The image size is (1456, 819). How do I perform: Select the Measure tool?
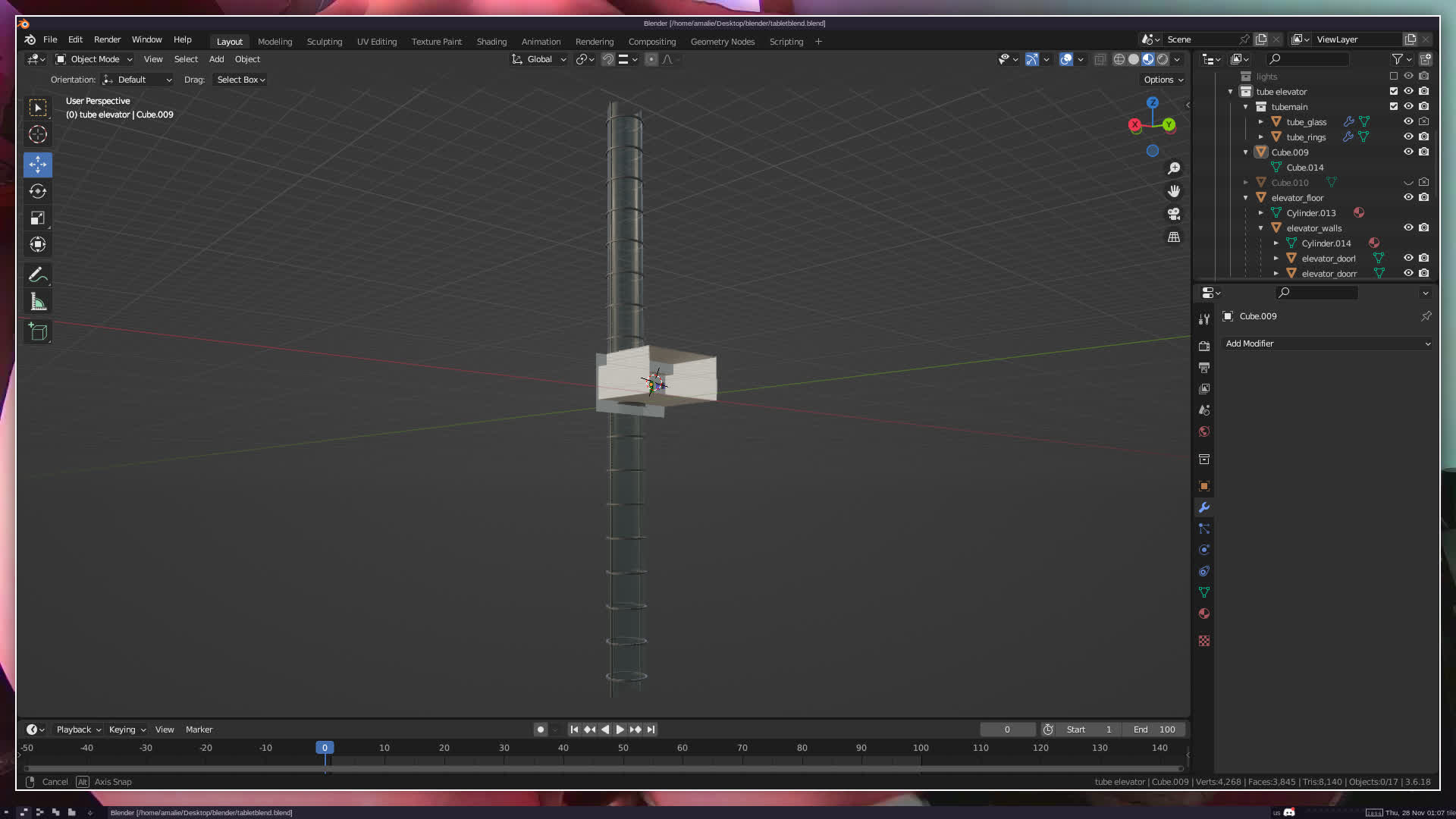tap(38, 303)
